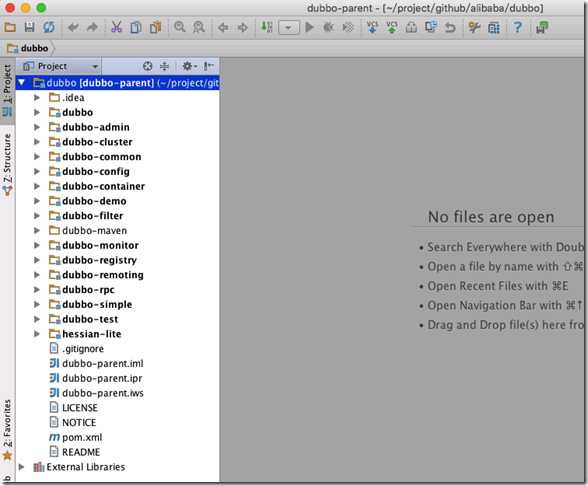Screen dimensions: 588x486
Task: Switch to the 2: Favorites side tab
Action: tap(8, 430)
